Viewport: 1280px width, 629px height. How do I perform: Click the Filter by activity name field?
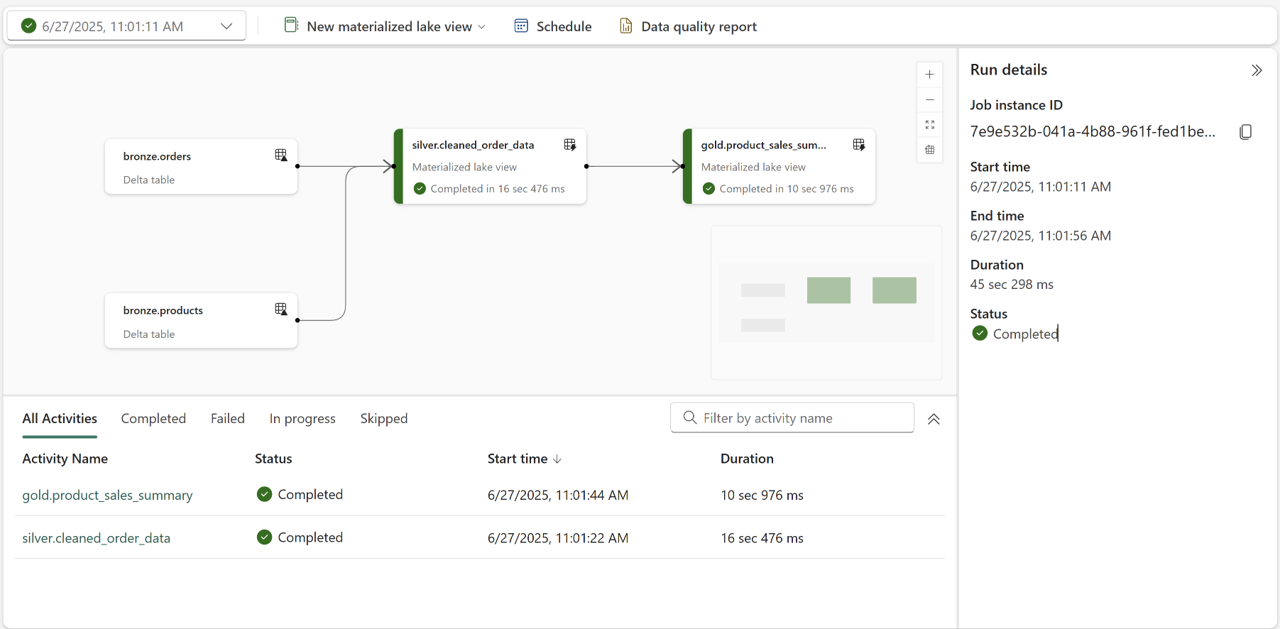coord(792,418)
